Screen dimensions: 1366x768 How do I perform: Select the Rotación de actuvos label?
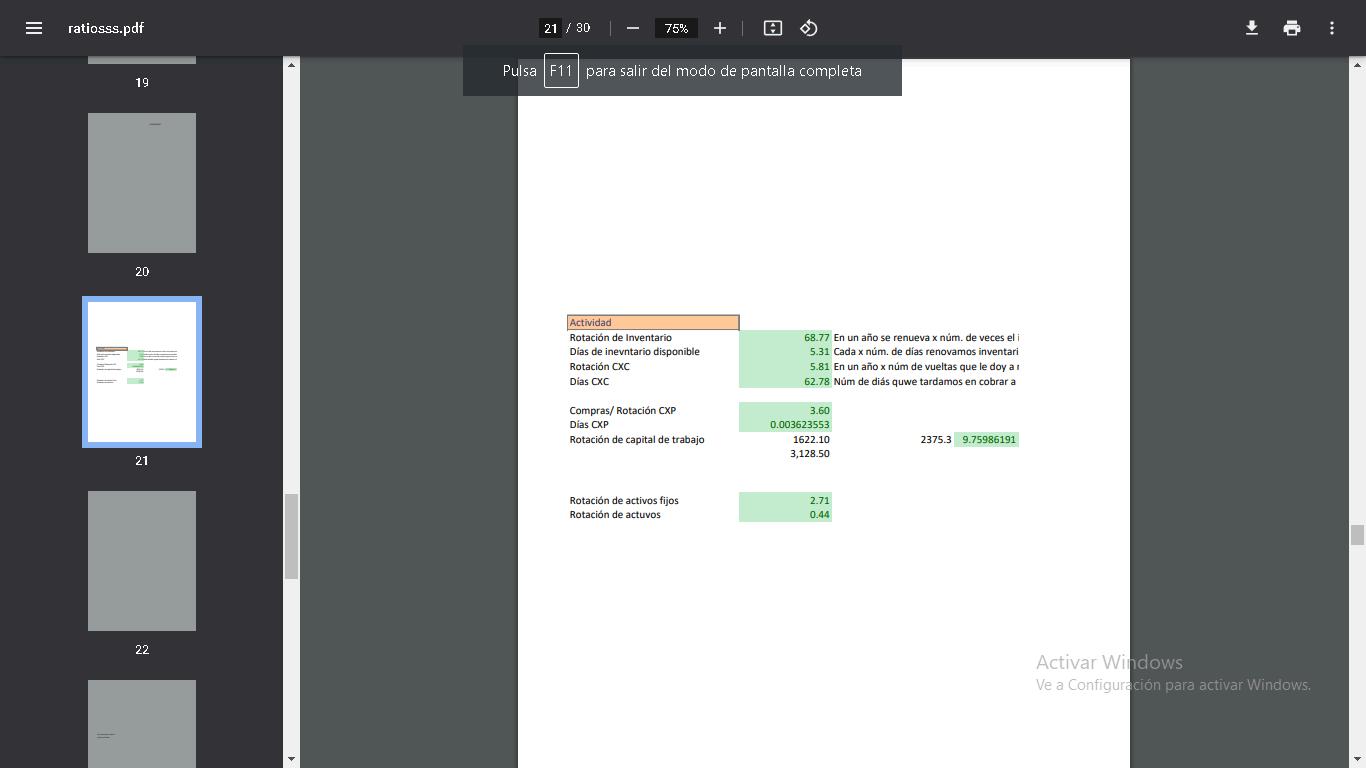(x=615, y=515)
